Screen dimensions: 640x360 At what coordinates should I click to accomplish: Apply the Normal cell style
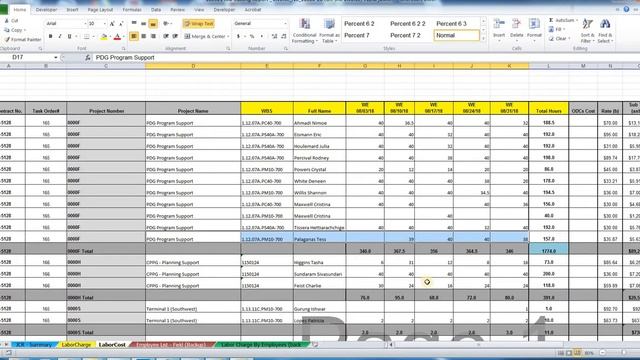[456, 36]
